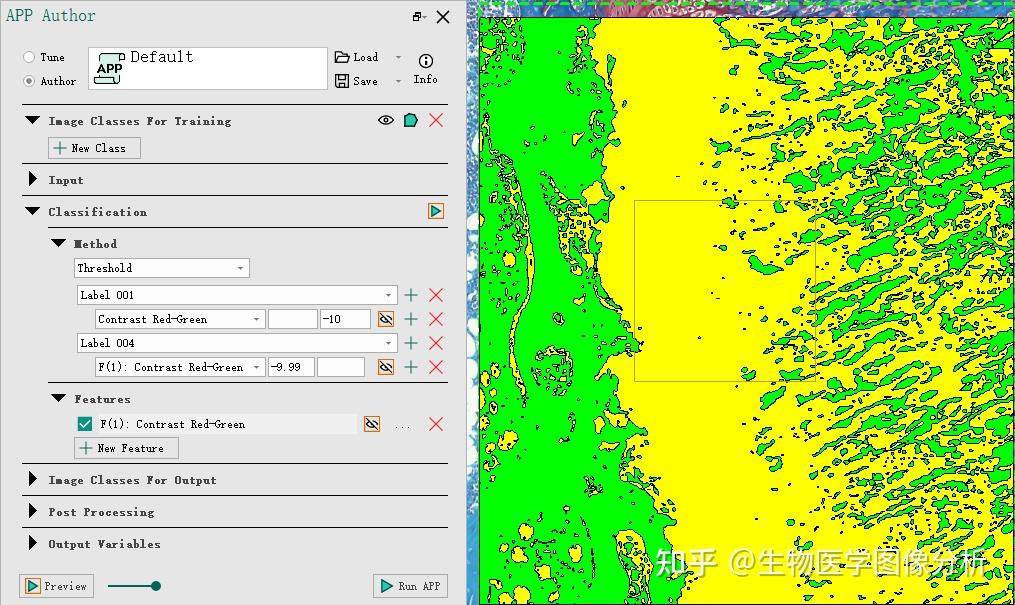Viewport: 1015px width, 605px height.
Task: Expand the Post Processing section
Action: point(33,512)
